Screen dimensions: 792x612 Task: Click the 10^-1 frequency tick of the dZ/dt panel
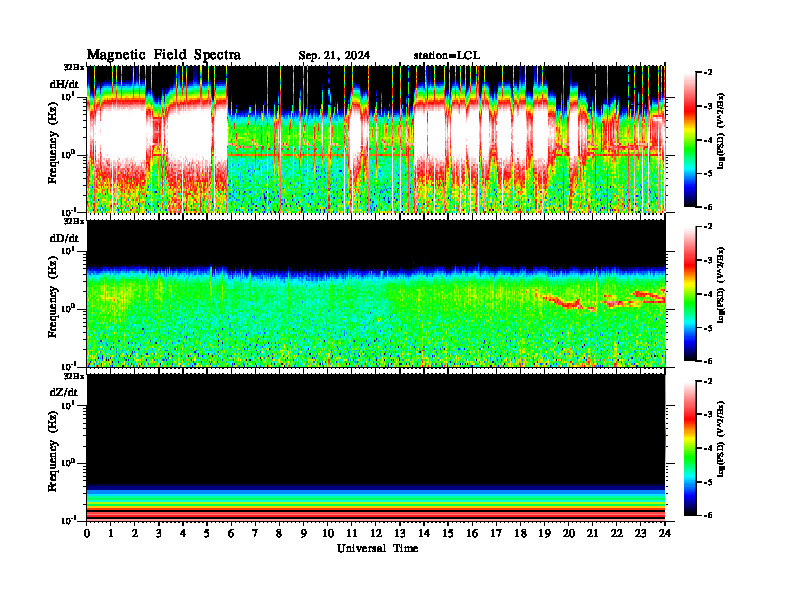click(68, 520)
